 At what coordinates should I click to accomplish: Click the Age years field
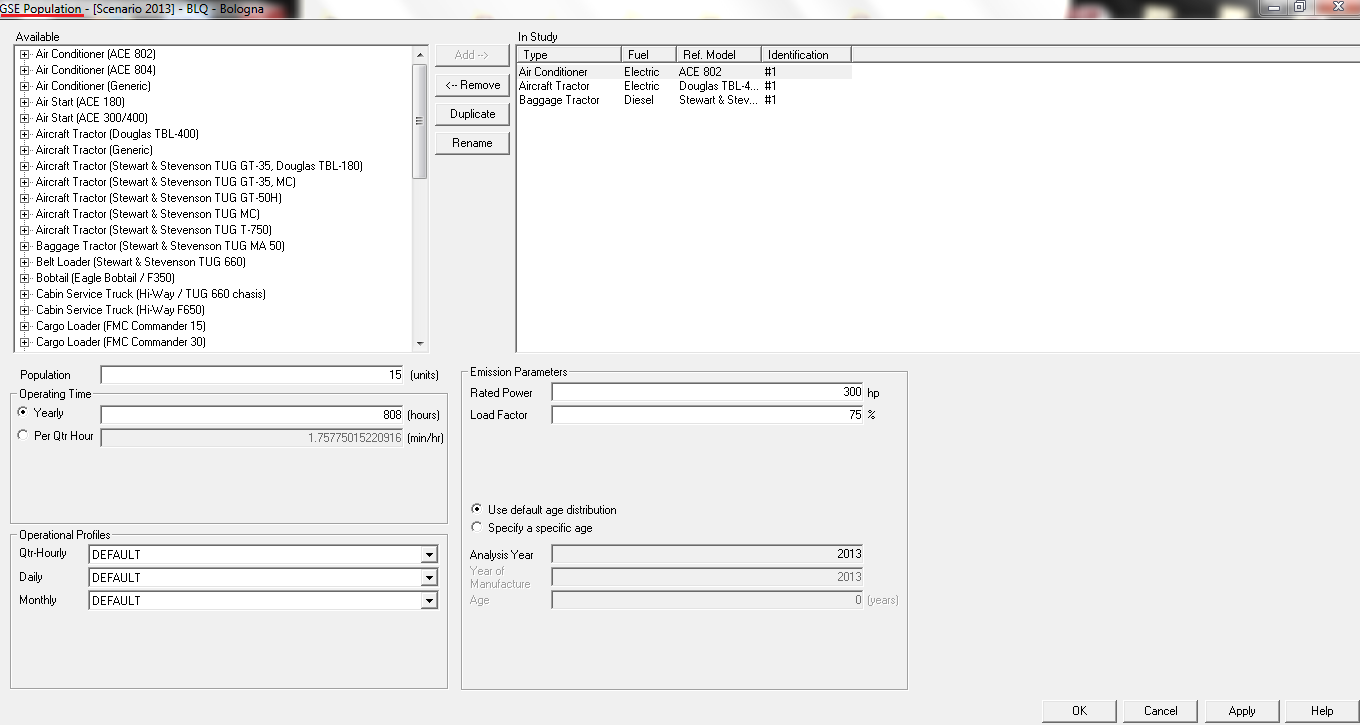pyautogui.click(x=707, y=600)
